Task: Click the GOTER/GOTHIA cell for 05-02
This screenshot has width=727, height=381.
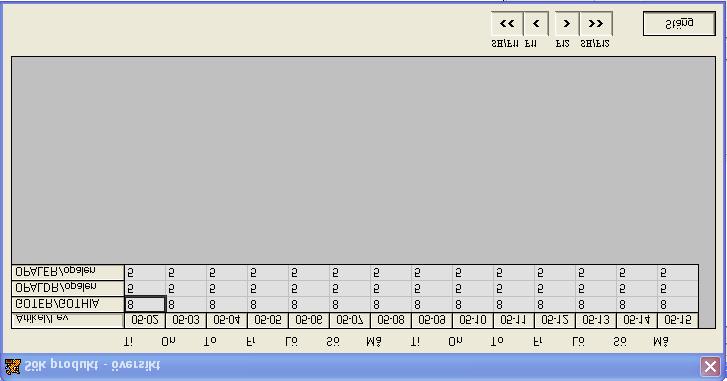Action: (145, 305)
